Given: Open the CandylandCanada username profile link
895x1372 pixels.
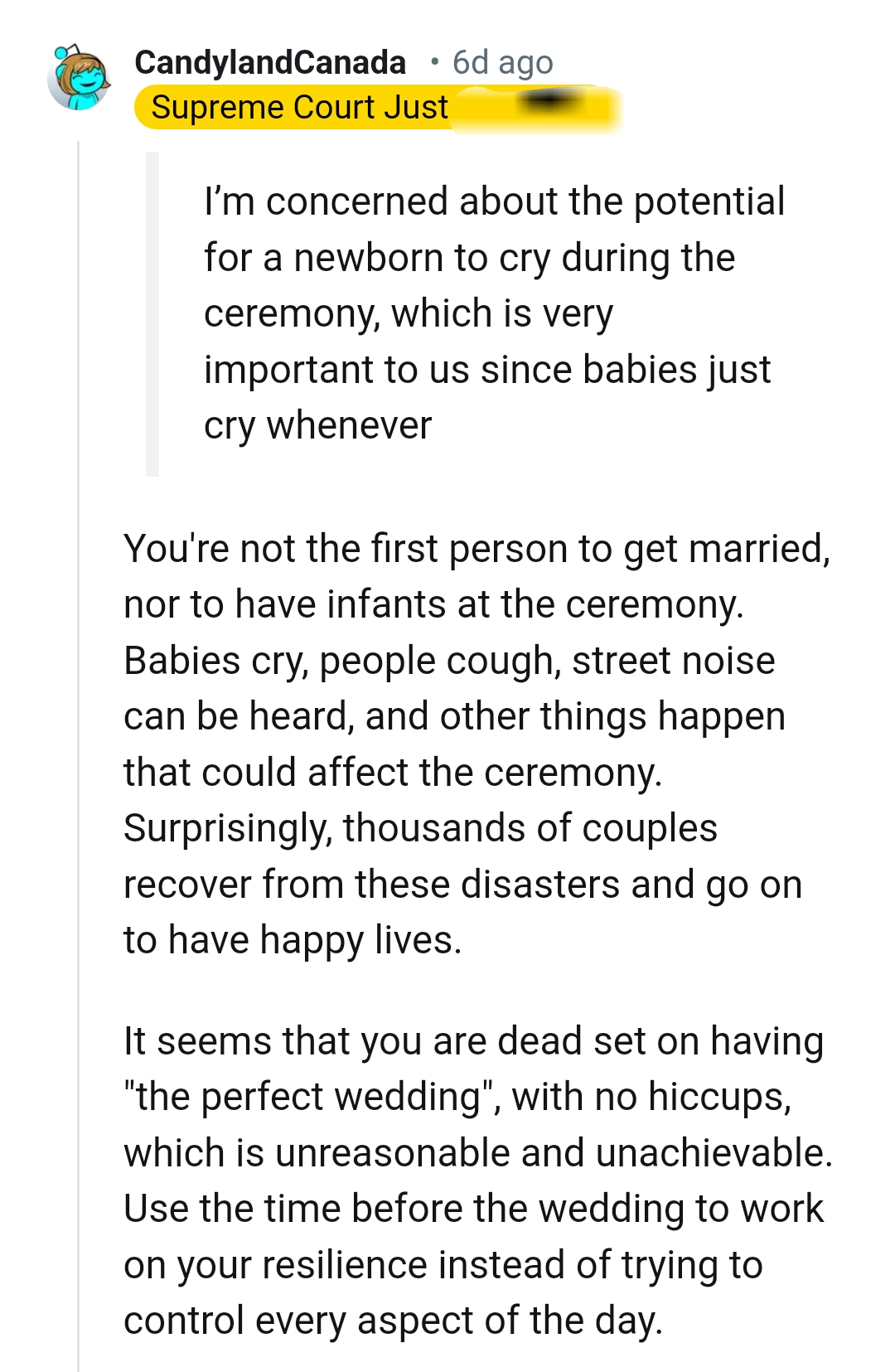Looking at the screenshot, I should pos(270,62).
